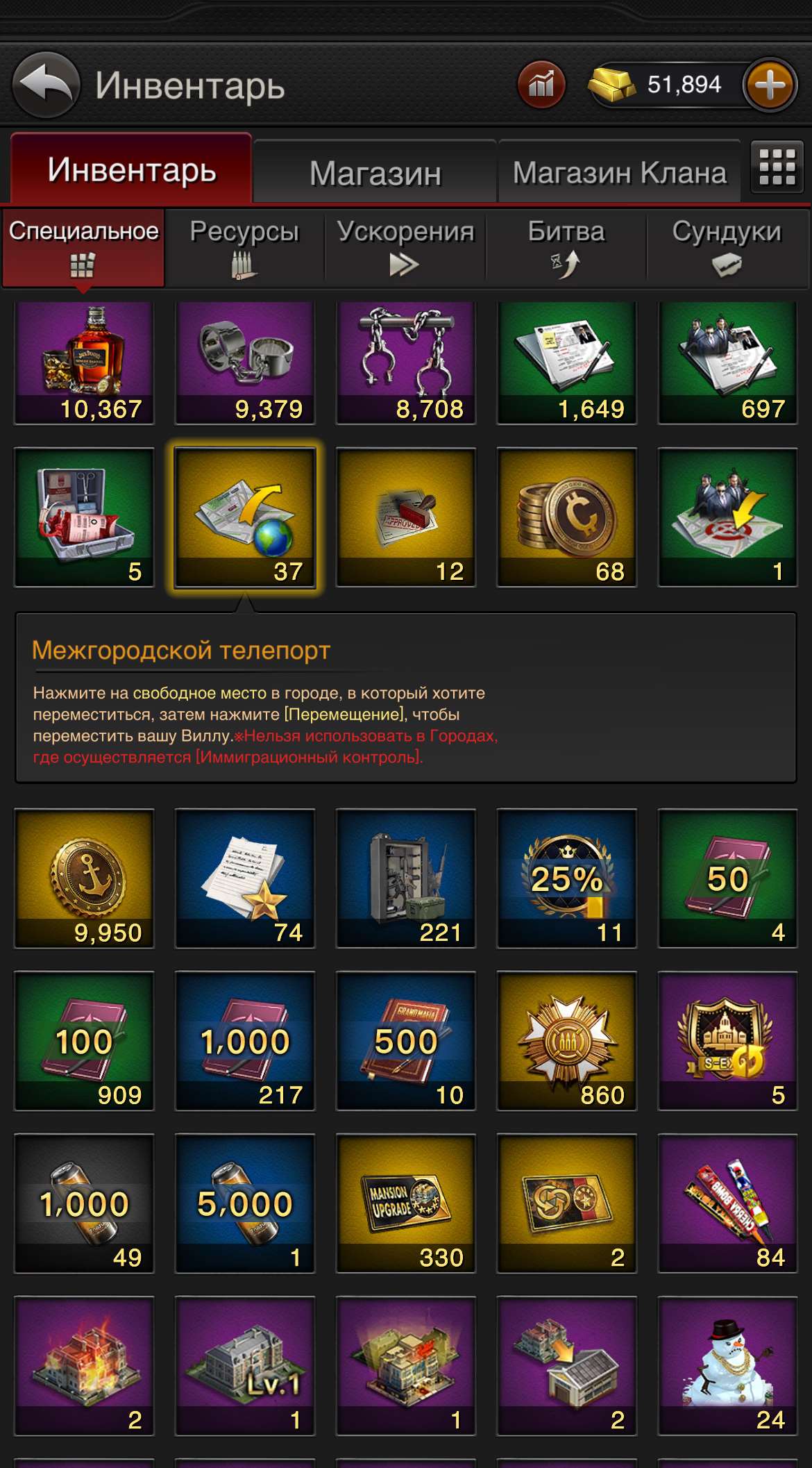Open the Магазин Клана tab
The height and width of the screenshot is (1468, 812).
pyautogui.click(x=619, y=172)
